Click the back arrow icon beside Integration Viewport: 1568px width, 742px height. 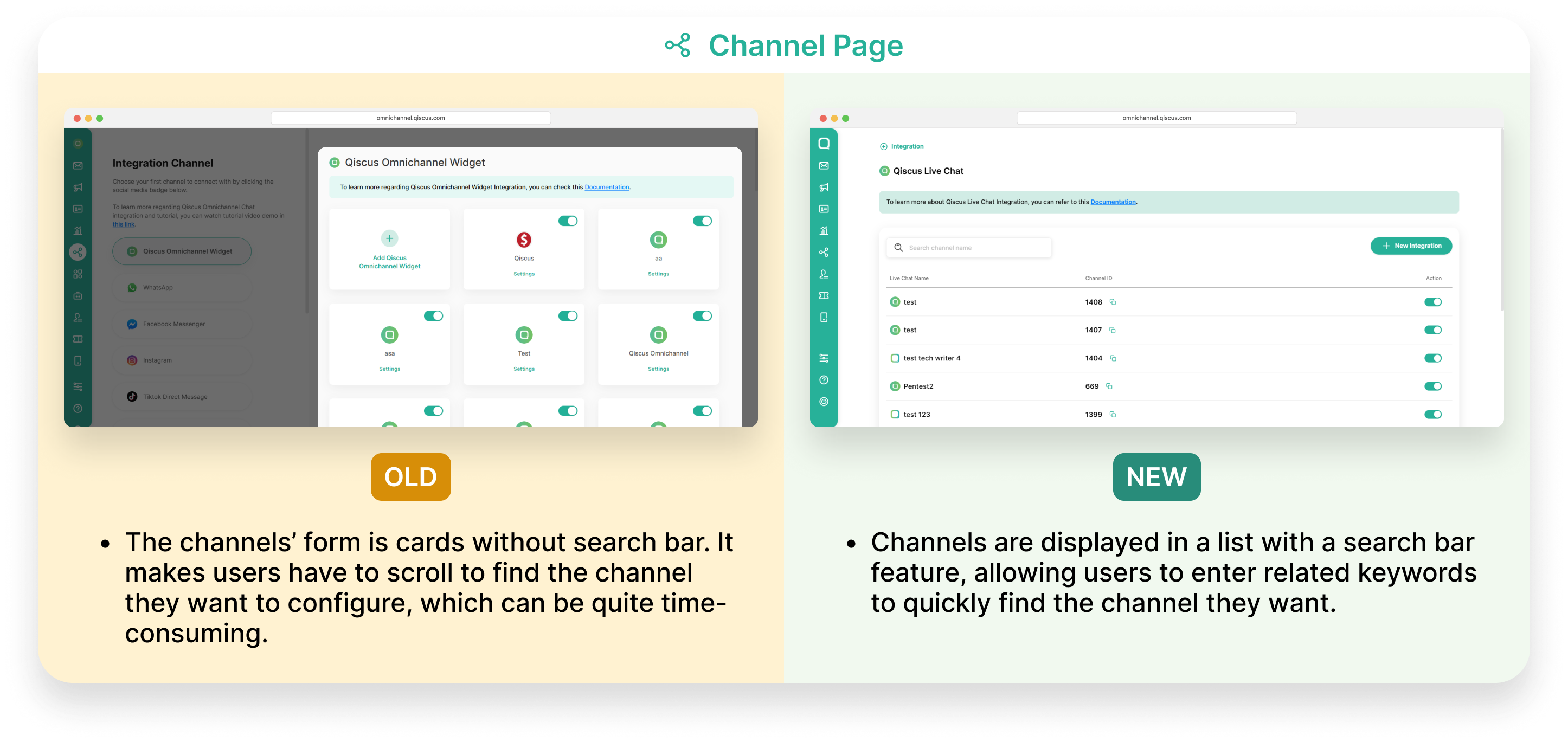pos(883,146)
